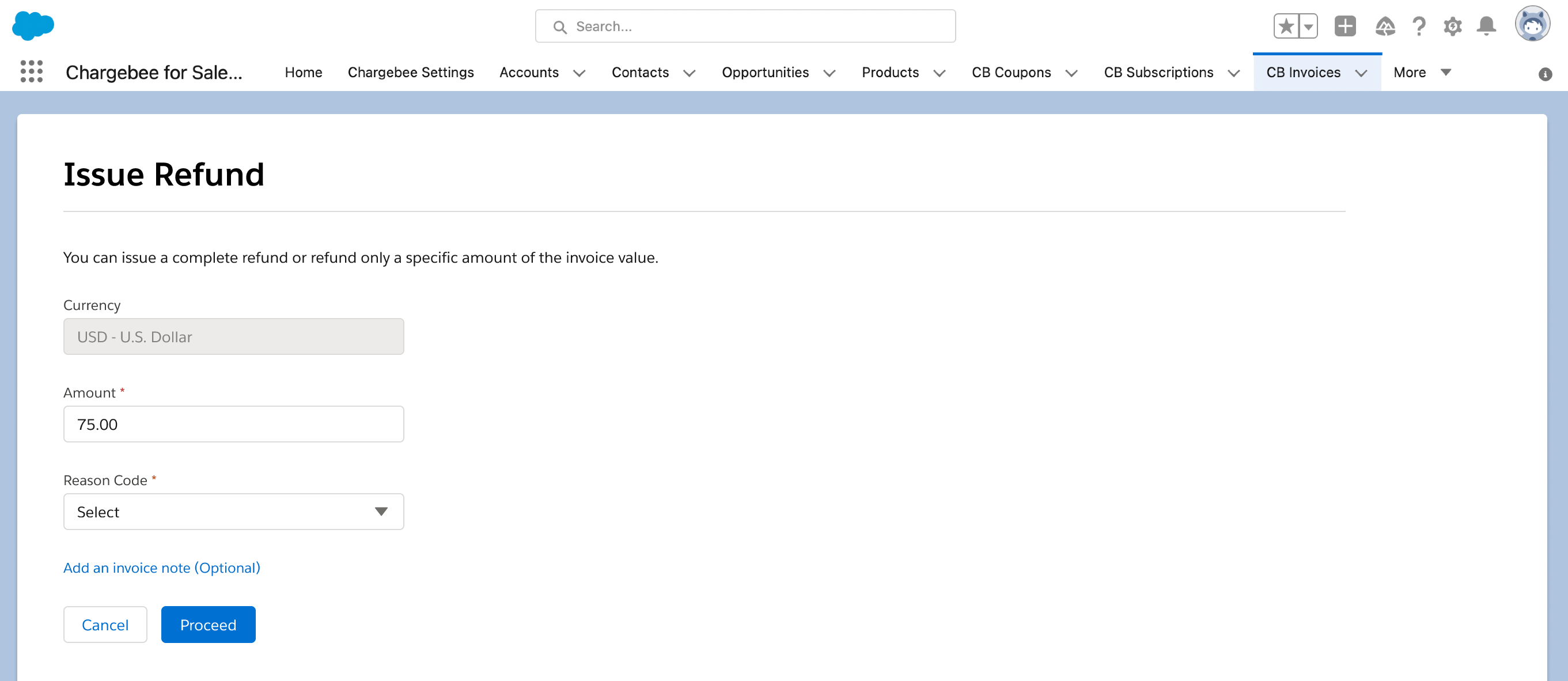The image size is (1568, 681).
Task: Open the favorites list dropdown arrow
Action: coord(1308,26)
